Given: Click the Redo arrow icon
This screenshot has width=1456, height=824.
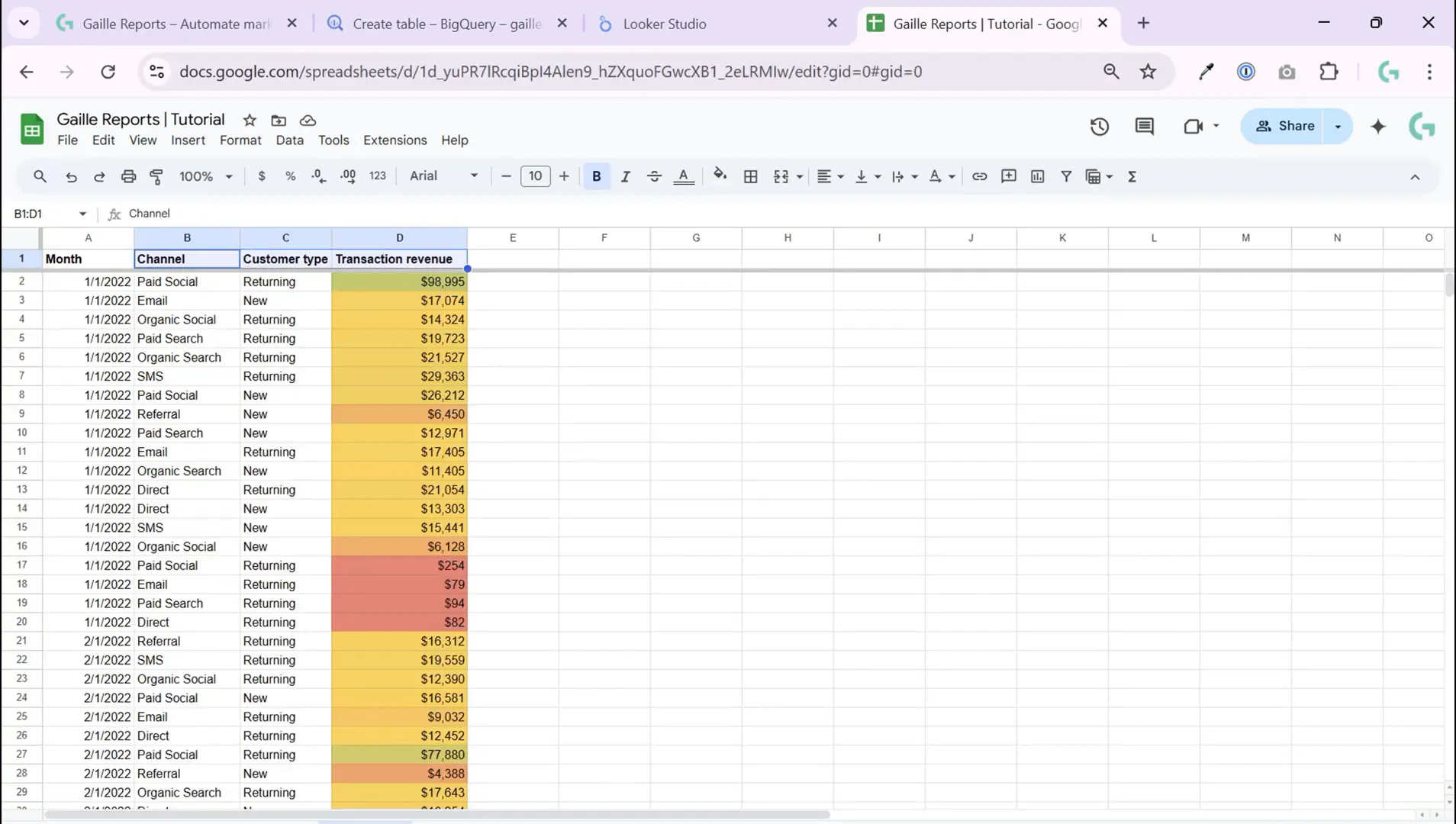Looking at the screenshot, I should [99, 176].
